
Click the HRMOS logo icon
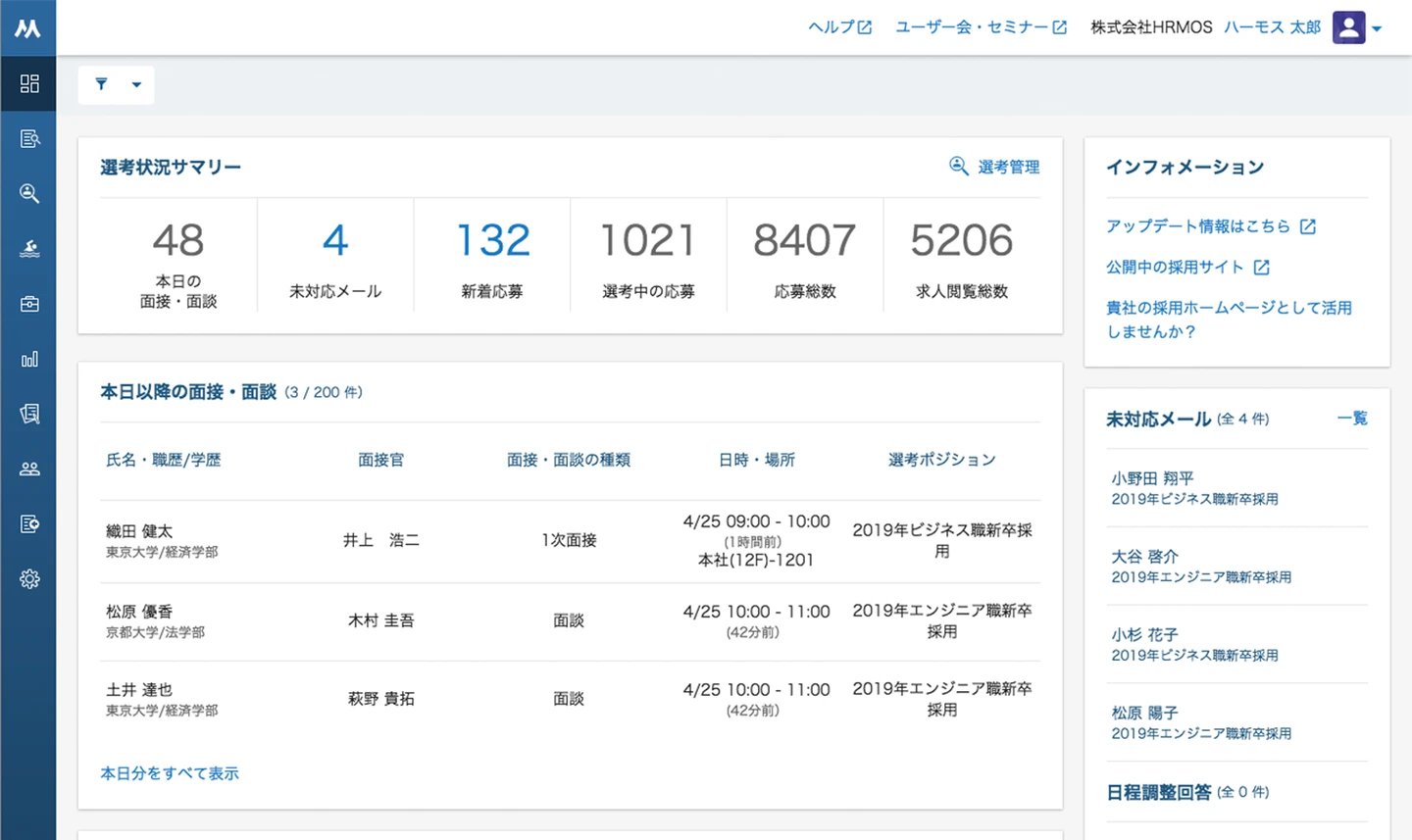tap(27, 28)
